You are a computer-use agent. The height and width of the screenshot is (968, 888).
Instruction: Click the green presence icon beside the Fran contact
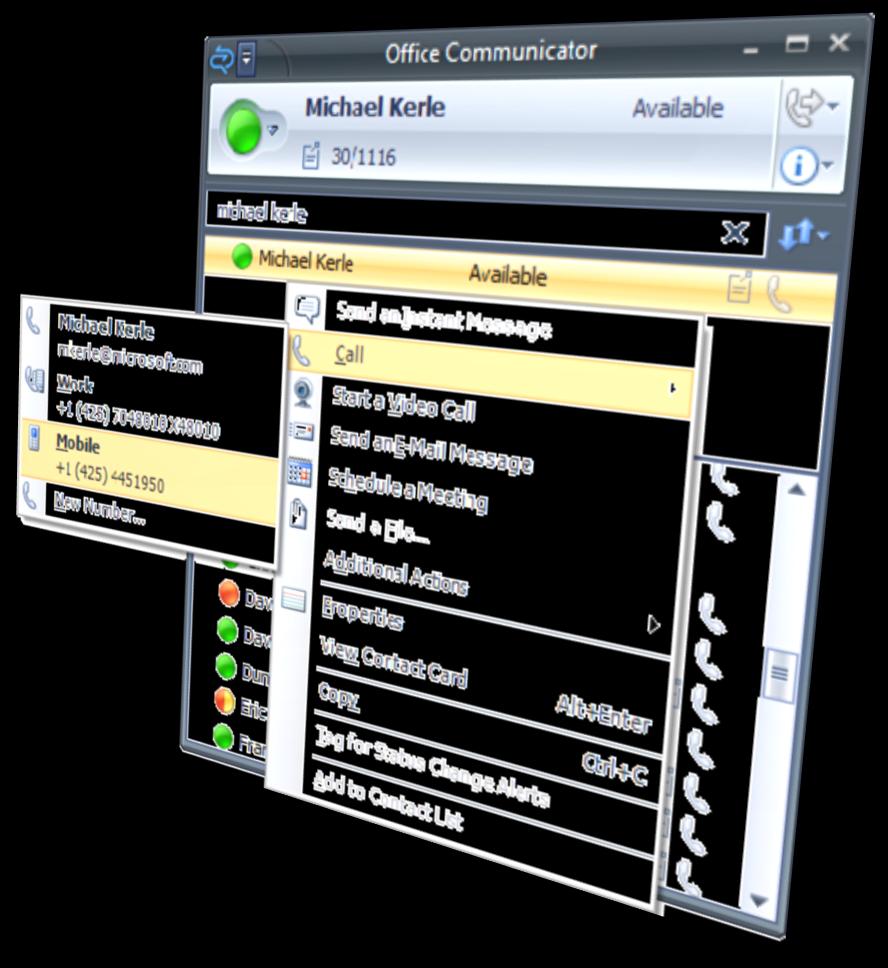click(223, 736)
